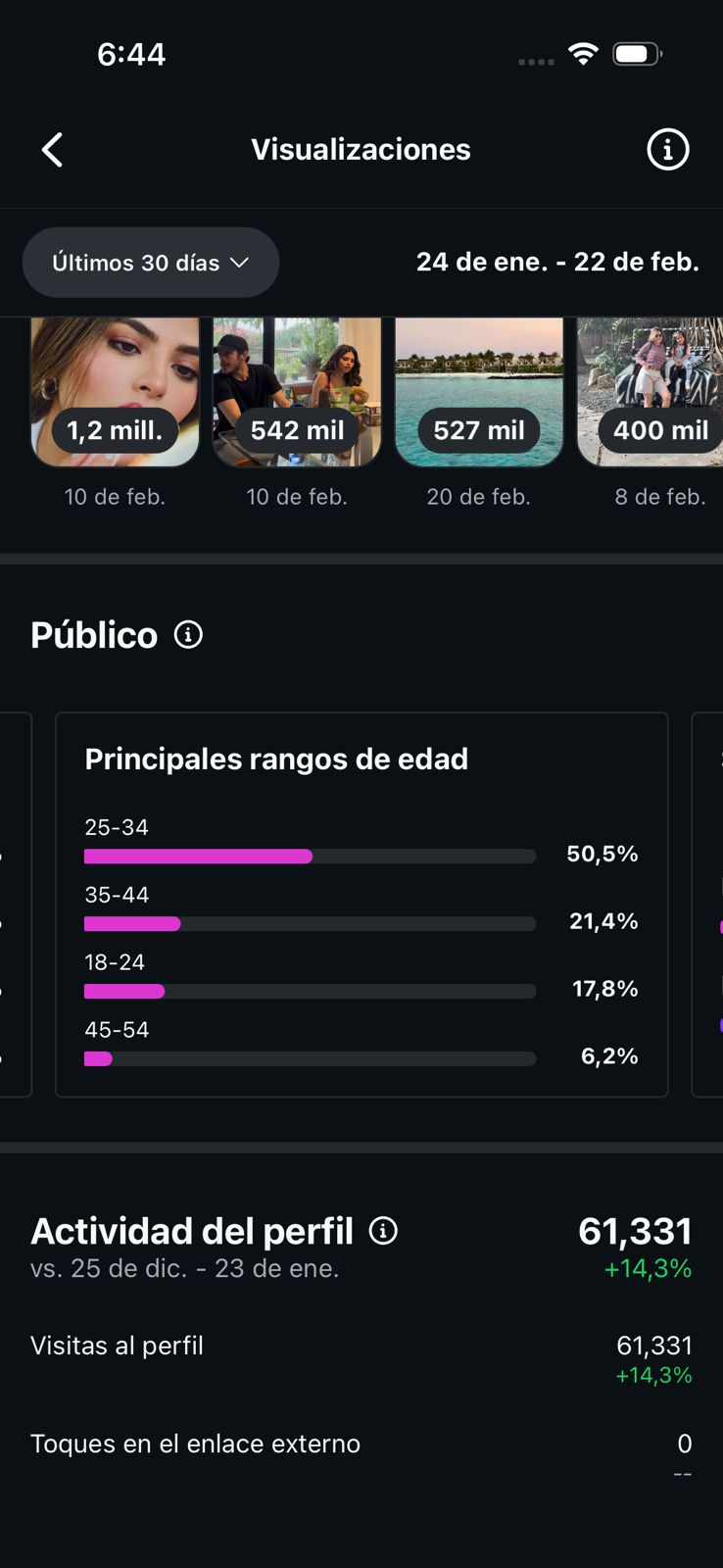This screenshot has width=723, height=1568.
Task: Open the beach post with 527 mil
Action: click(479, 392)
